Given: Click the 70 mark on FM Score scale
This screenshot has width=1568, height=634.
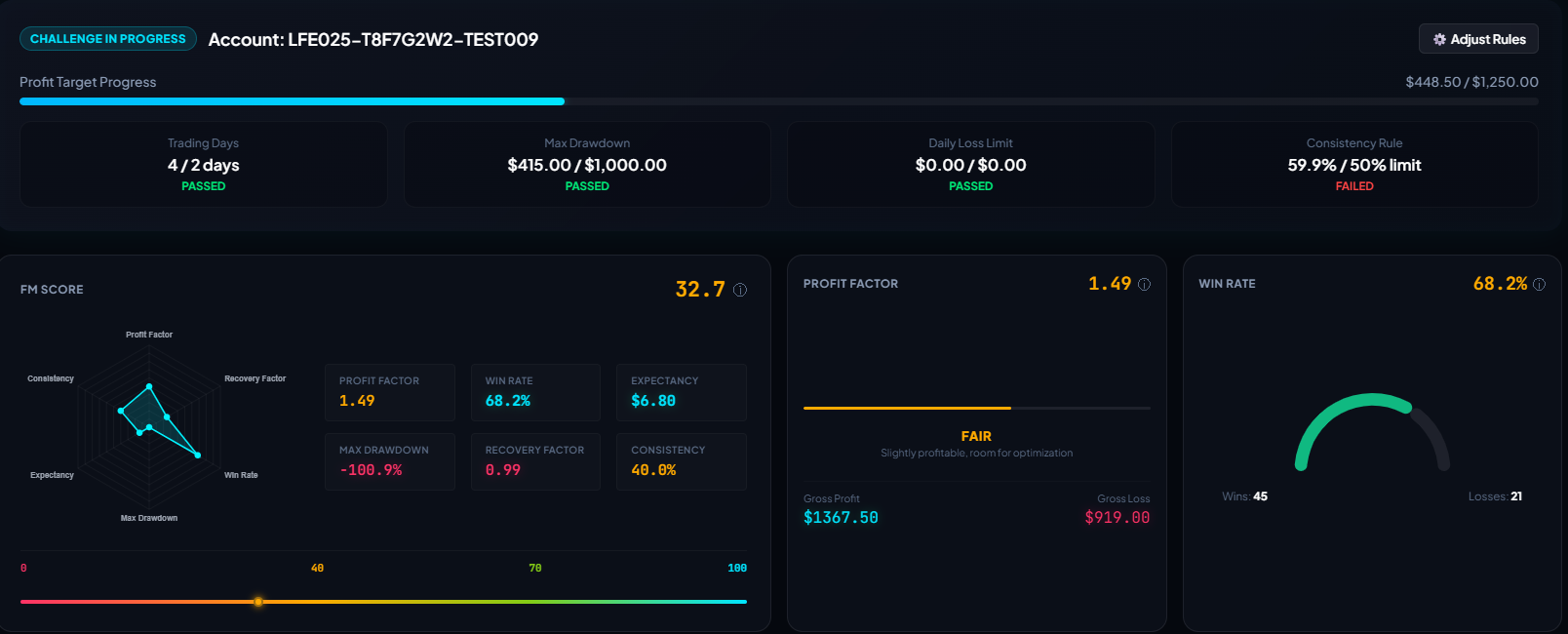Looking at the screenshot, I should [x=535, y=568].
